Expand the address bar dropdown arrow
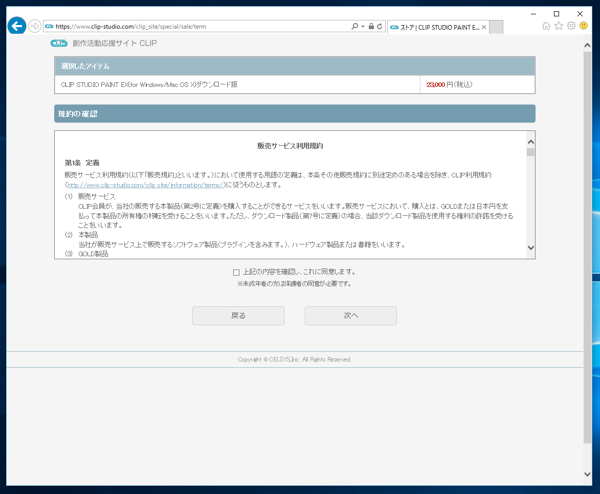Viewport: 600px width, 494px height. (363, 26)
